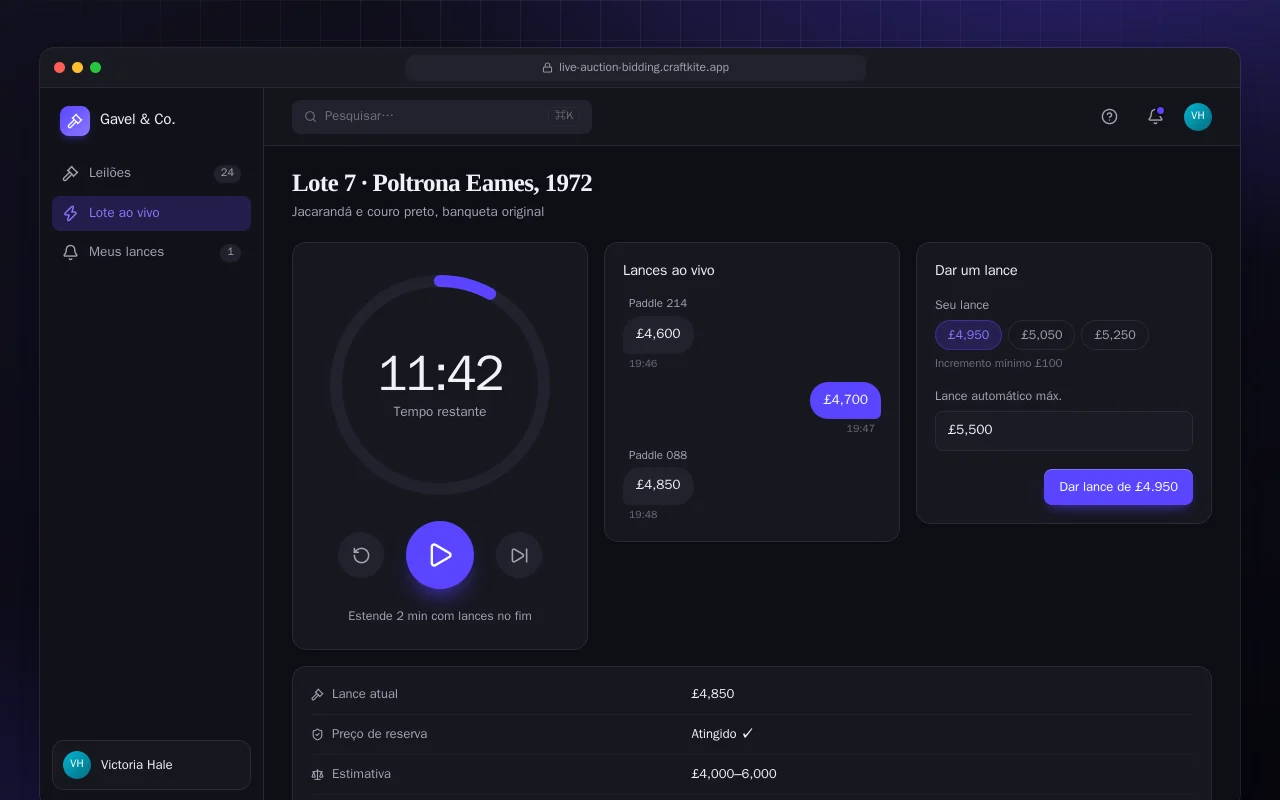This screenshot has width=1280, height=800.
Task: Click the shield icon beside Preço de reserva
Action: point(318,734)
